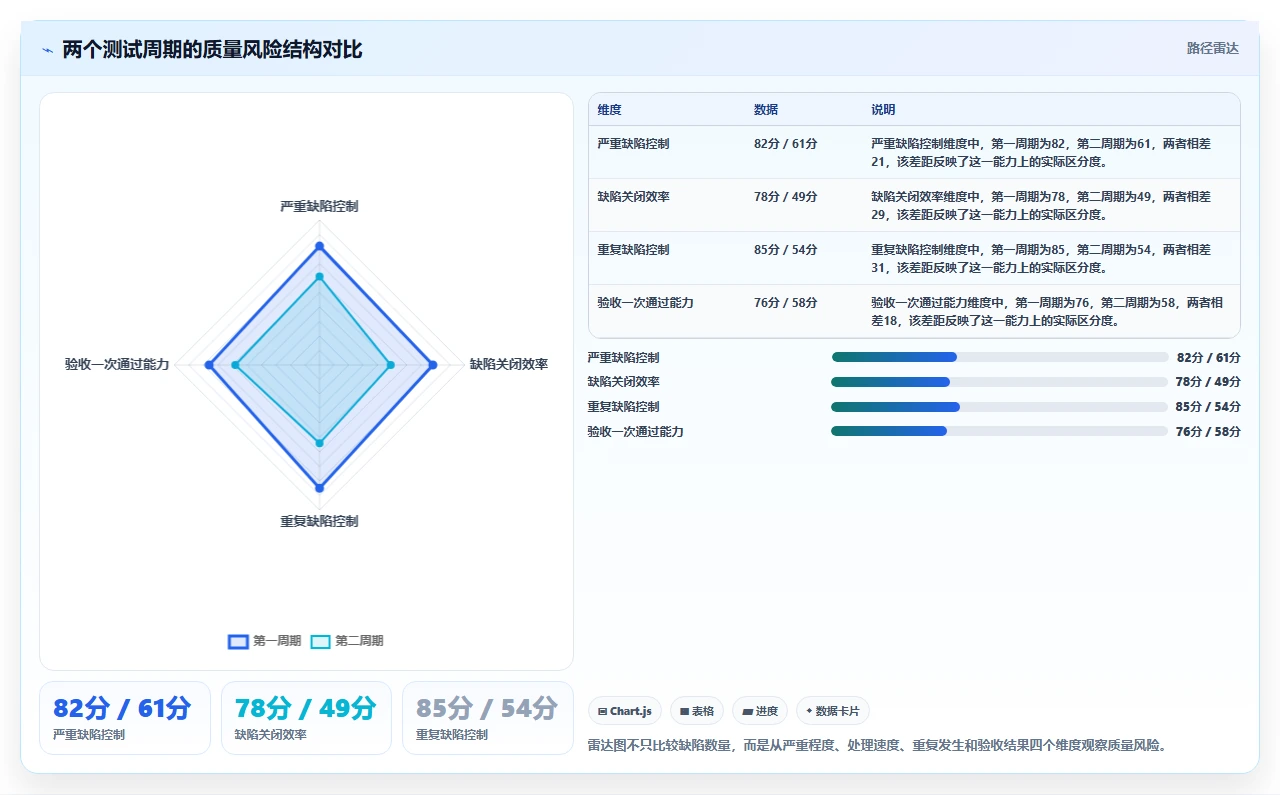Click progress label 验收一次通过能力 beside bar
The width and height of the screenshot is (1280, 795).
point(635,432)
